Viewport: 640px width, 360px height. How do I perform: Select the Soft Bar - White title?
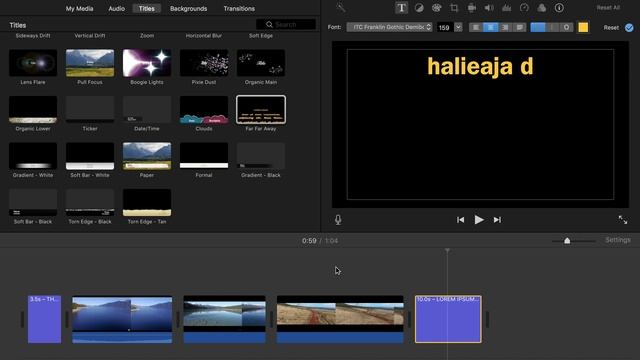pos(90,156)
